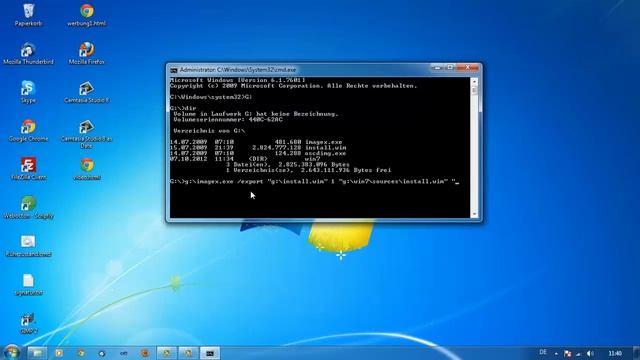Screen dimensions: 640x360
Task: Open the DE input language indicator
Action: (543, 352)
